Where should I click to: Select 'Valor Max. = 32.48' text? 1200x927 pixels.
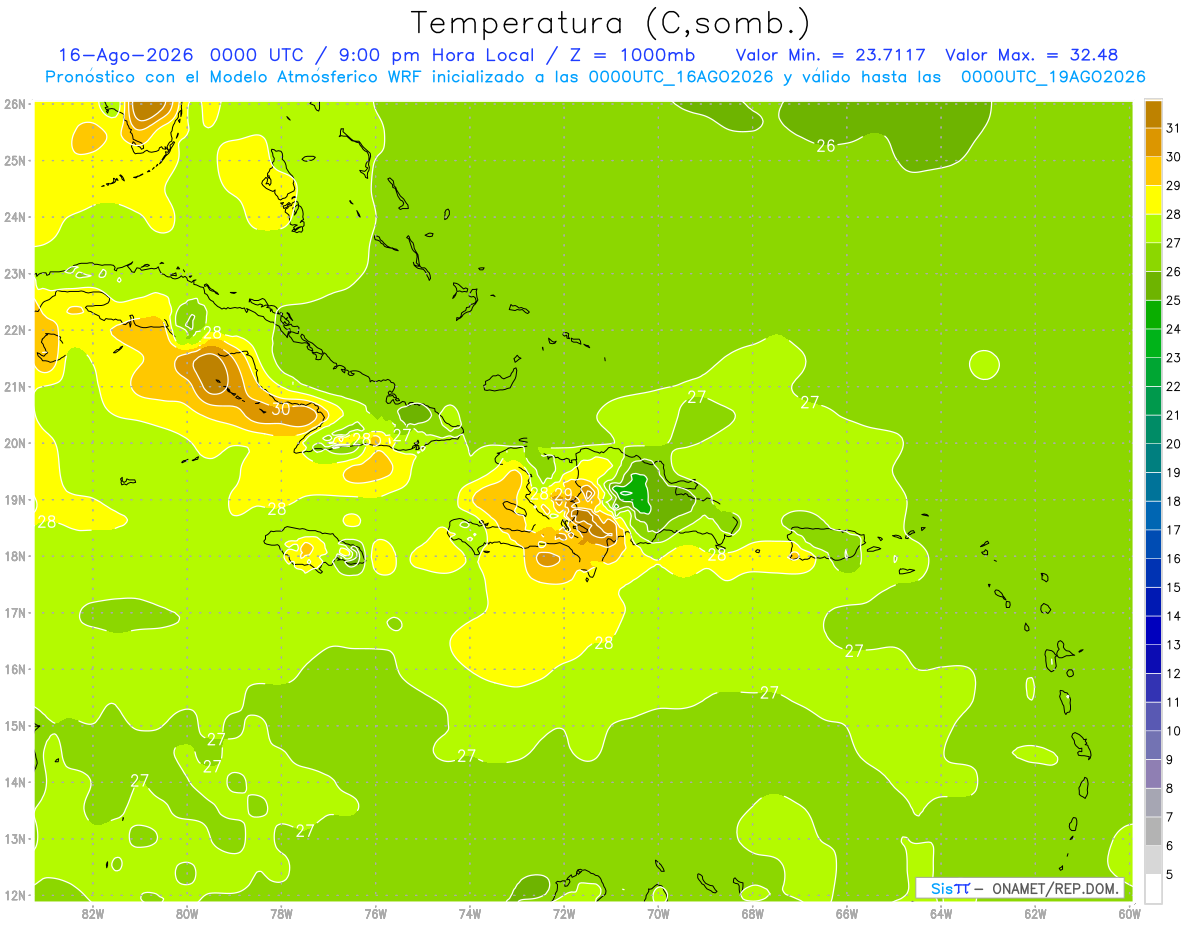pos(1031,55)
